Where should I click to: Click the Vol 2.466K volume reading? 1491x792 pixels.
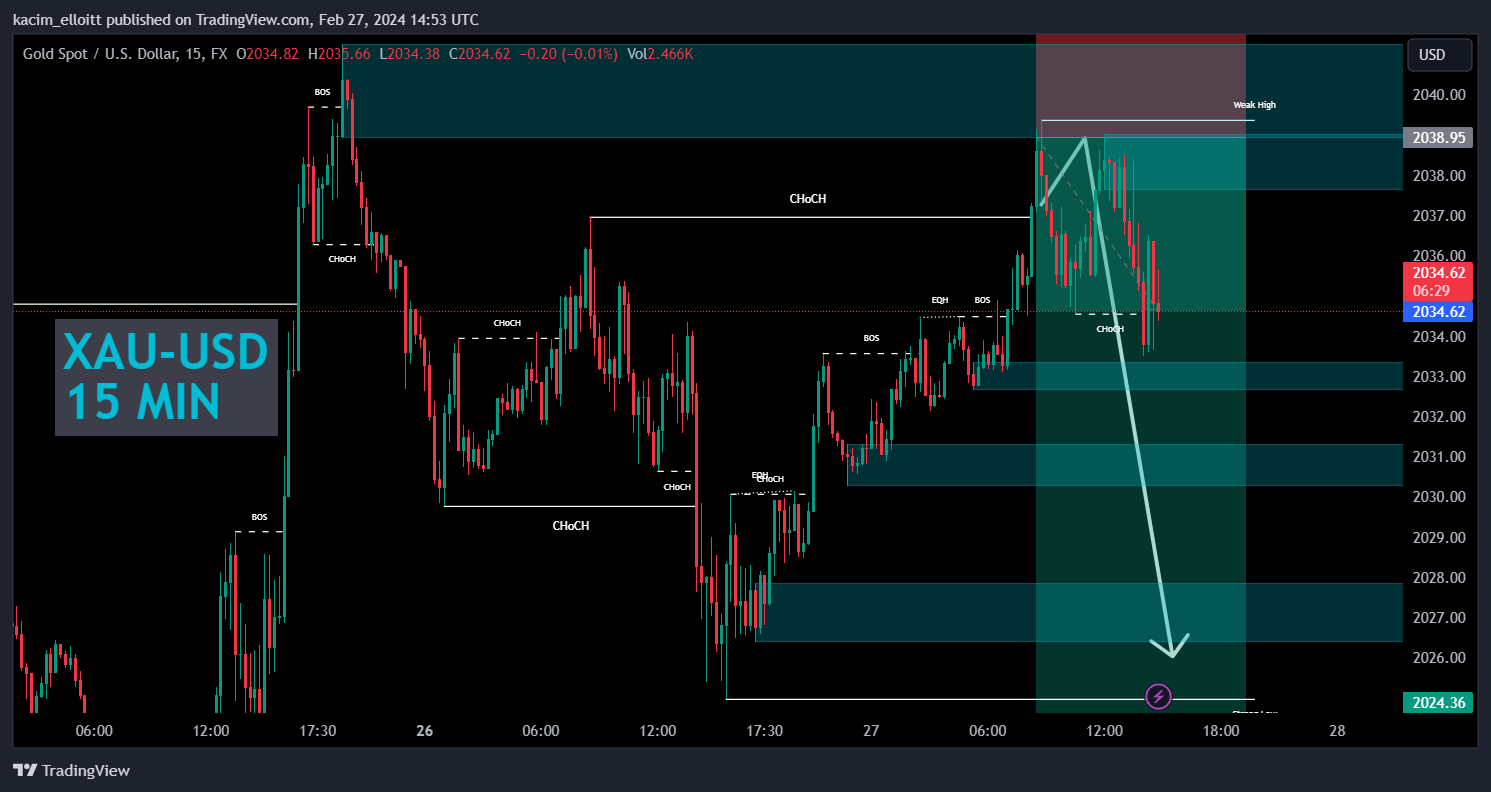(x=659, y=54)
